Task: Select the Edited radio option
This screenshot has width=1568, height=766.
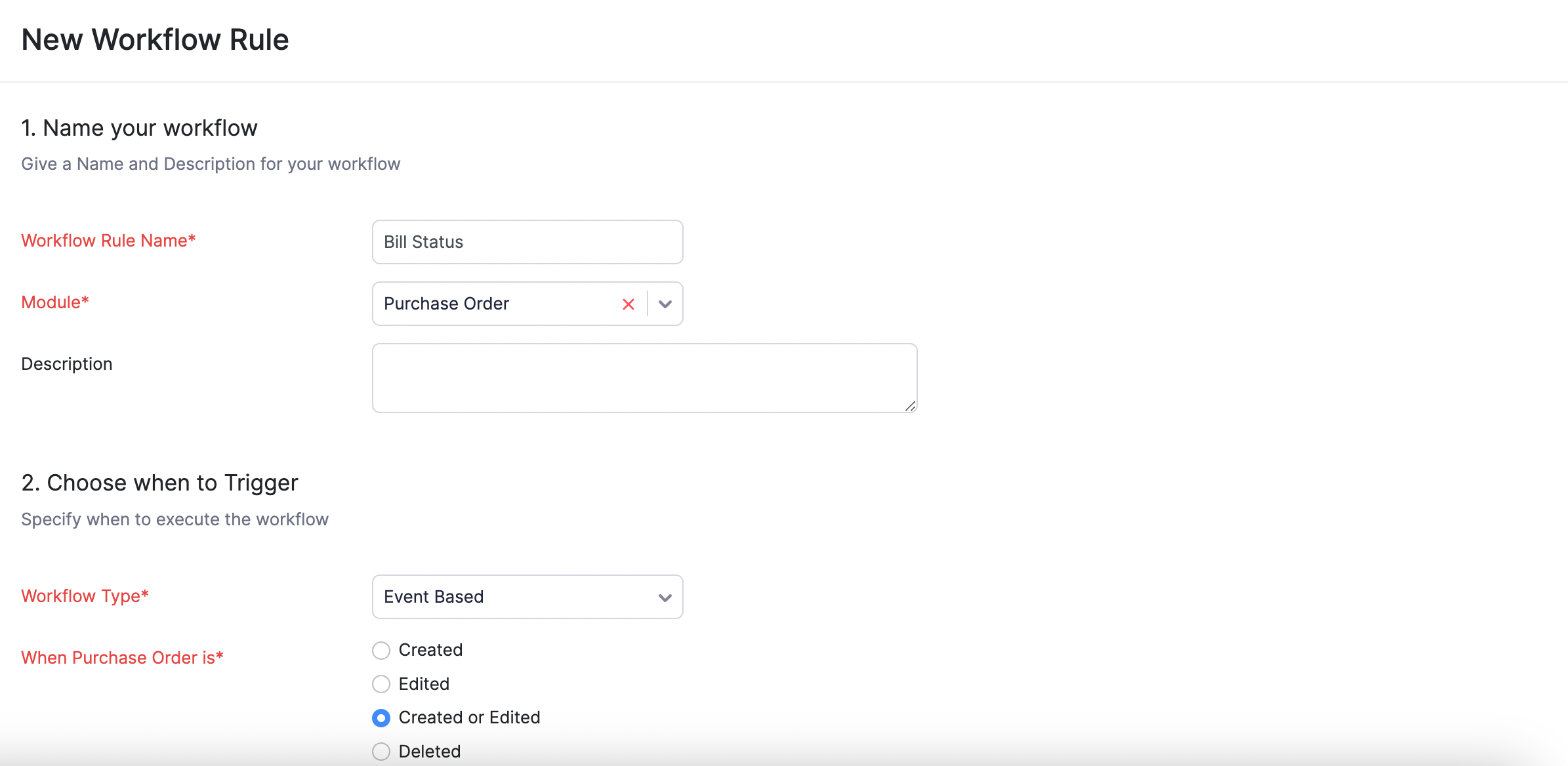Action: pyautogui.click(x=381, y=684)
